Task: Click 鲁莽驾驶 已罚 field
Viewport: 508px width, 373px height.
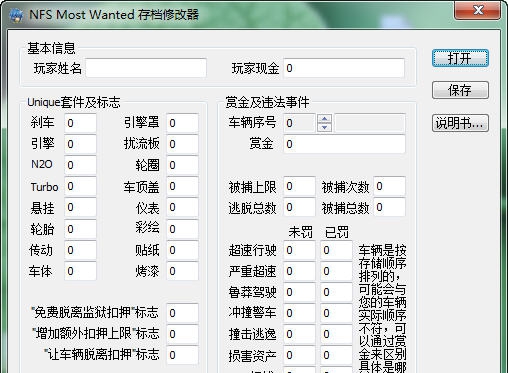Action: (x=336, y=292)
